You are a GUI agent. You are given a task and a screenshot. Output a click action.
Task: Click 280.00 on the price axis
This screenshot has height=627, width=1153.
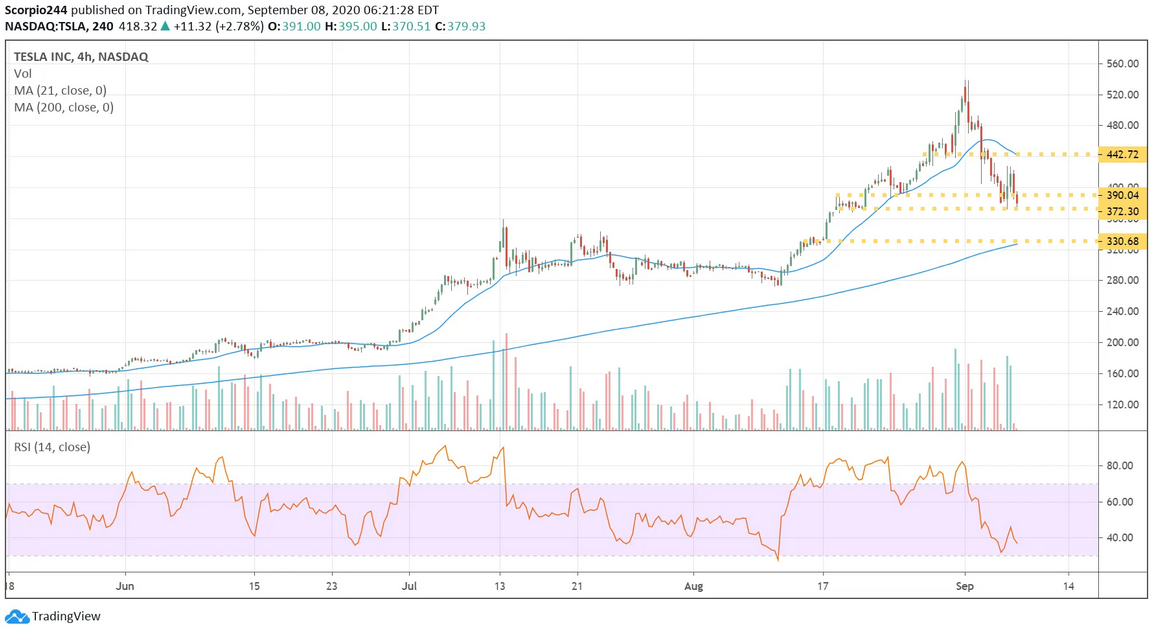point(1123,280)
